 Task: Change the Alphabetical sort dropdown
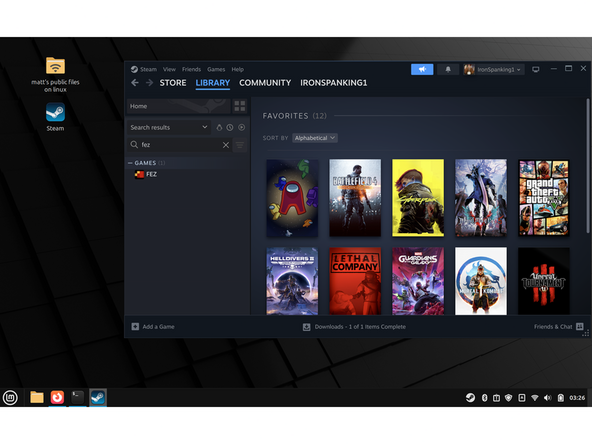click(x=315, y=138)
